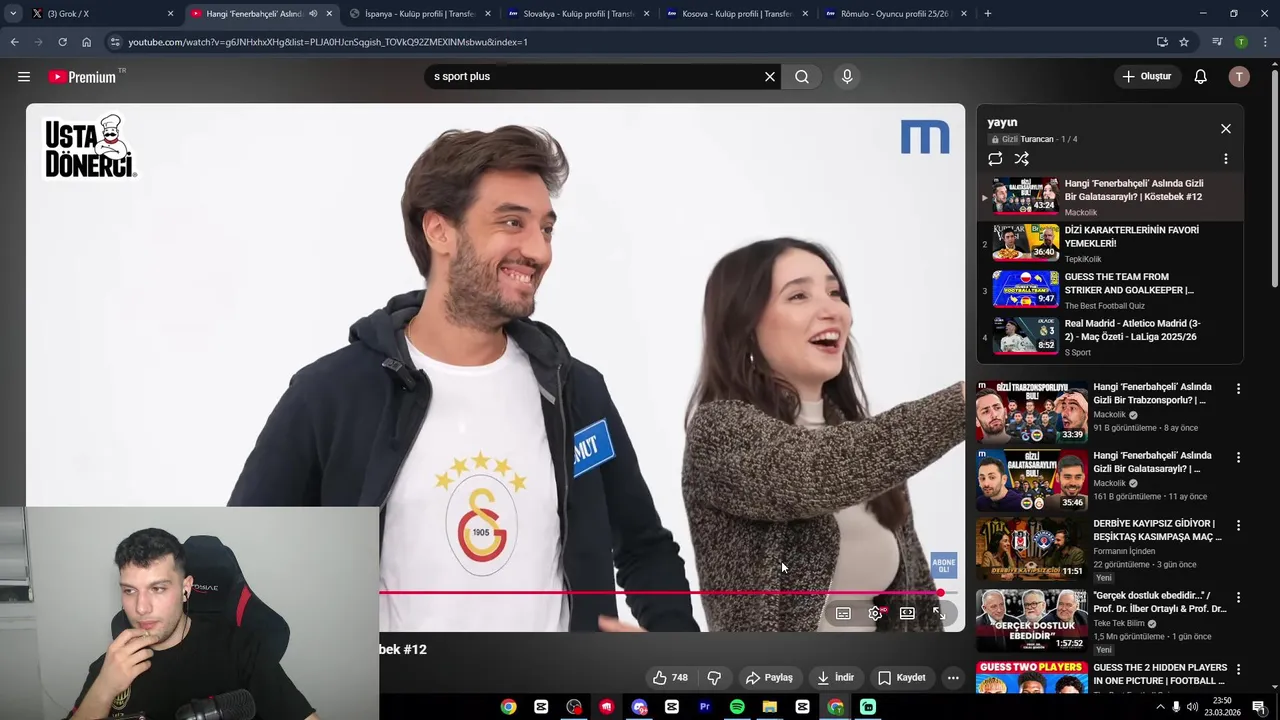1280x720 pixels.
Task: Open the YouTube guide hamburger menu
Action: coord(24,77)
